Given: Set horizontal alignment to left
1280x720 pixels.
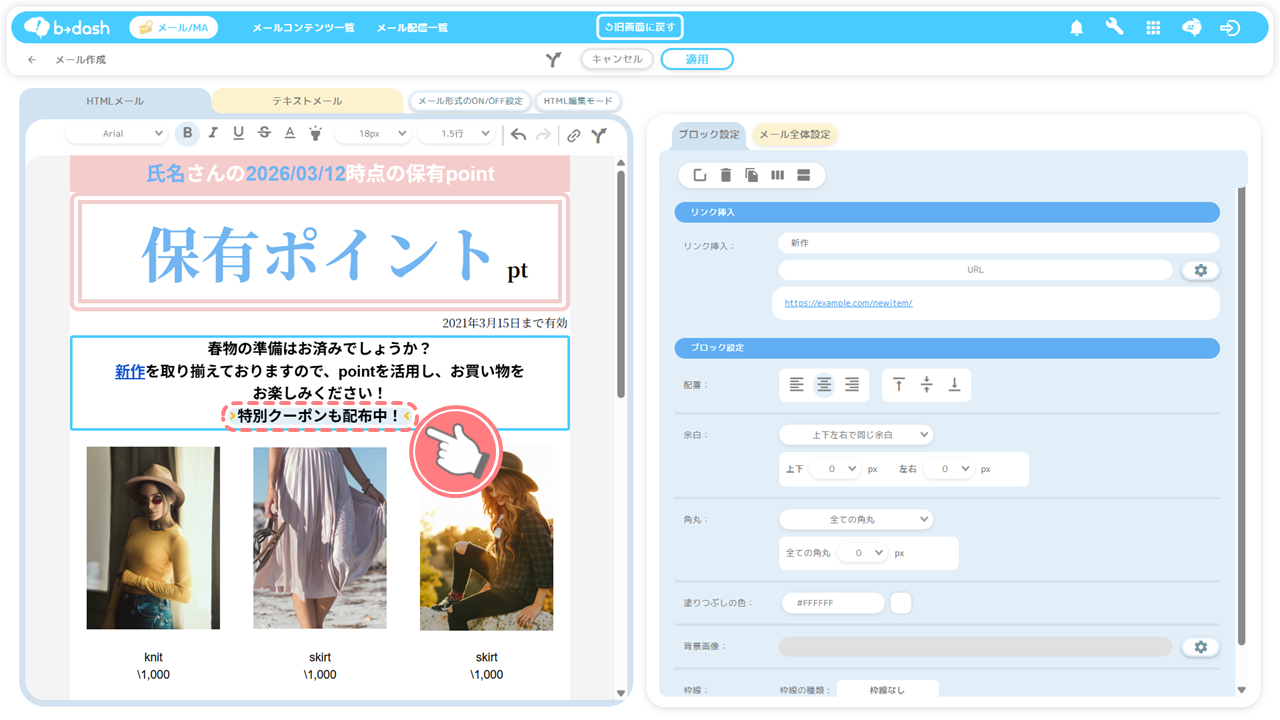Looking at the screenshot, I should [x=796, y=385].
